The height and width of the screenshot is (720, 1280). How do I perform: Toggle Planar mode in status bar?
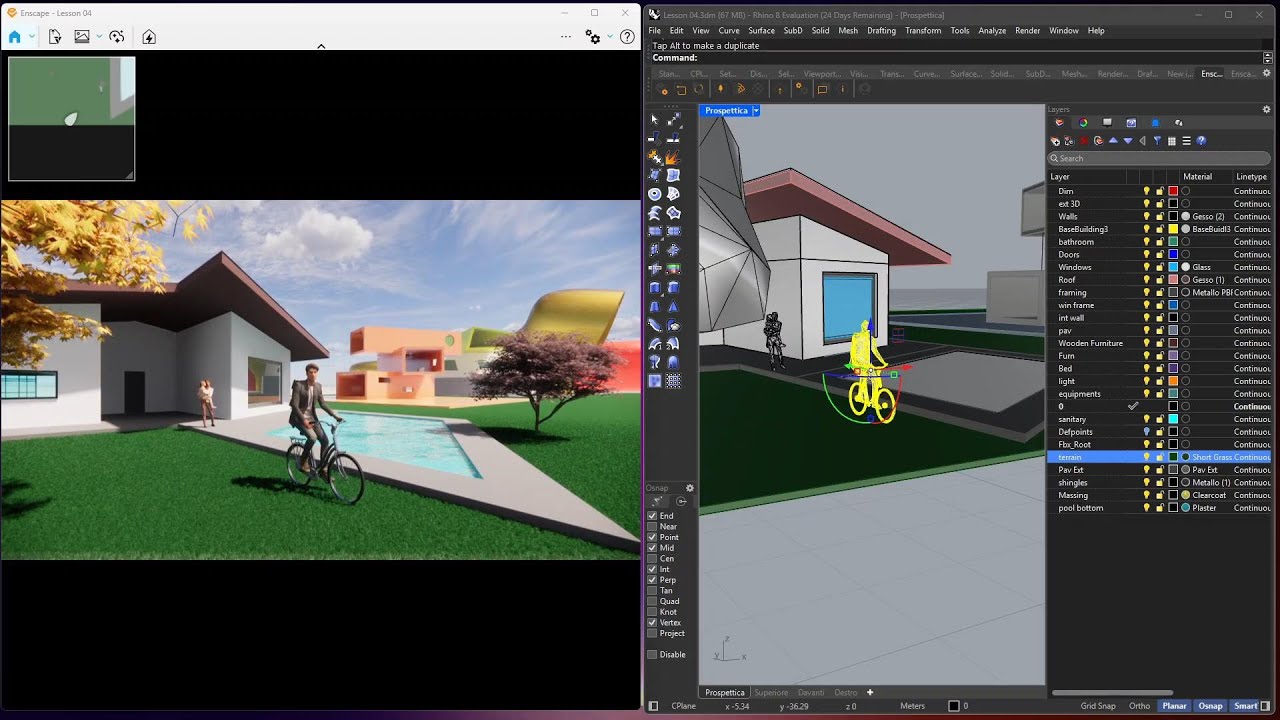click(1174, 706)
